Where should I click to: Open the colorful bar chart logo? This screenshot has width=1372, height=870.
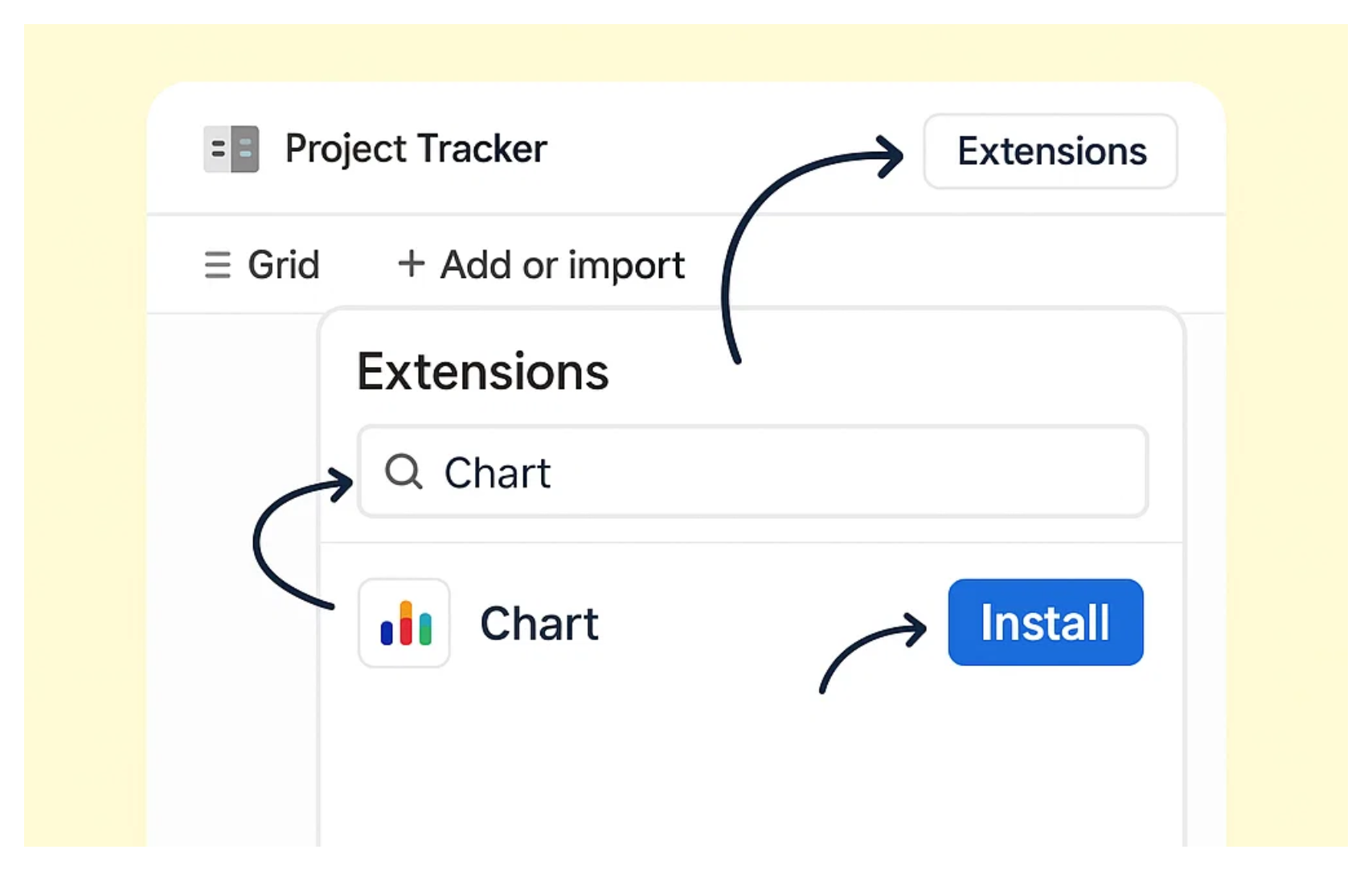pyautogui.click(x=404, y=623)
